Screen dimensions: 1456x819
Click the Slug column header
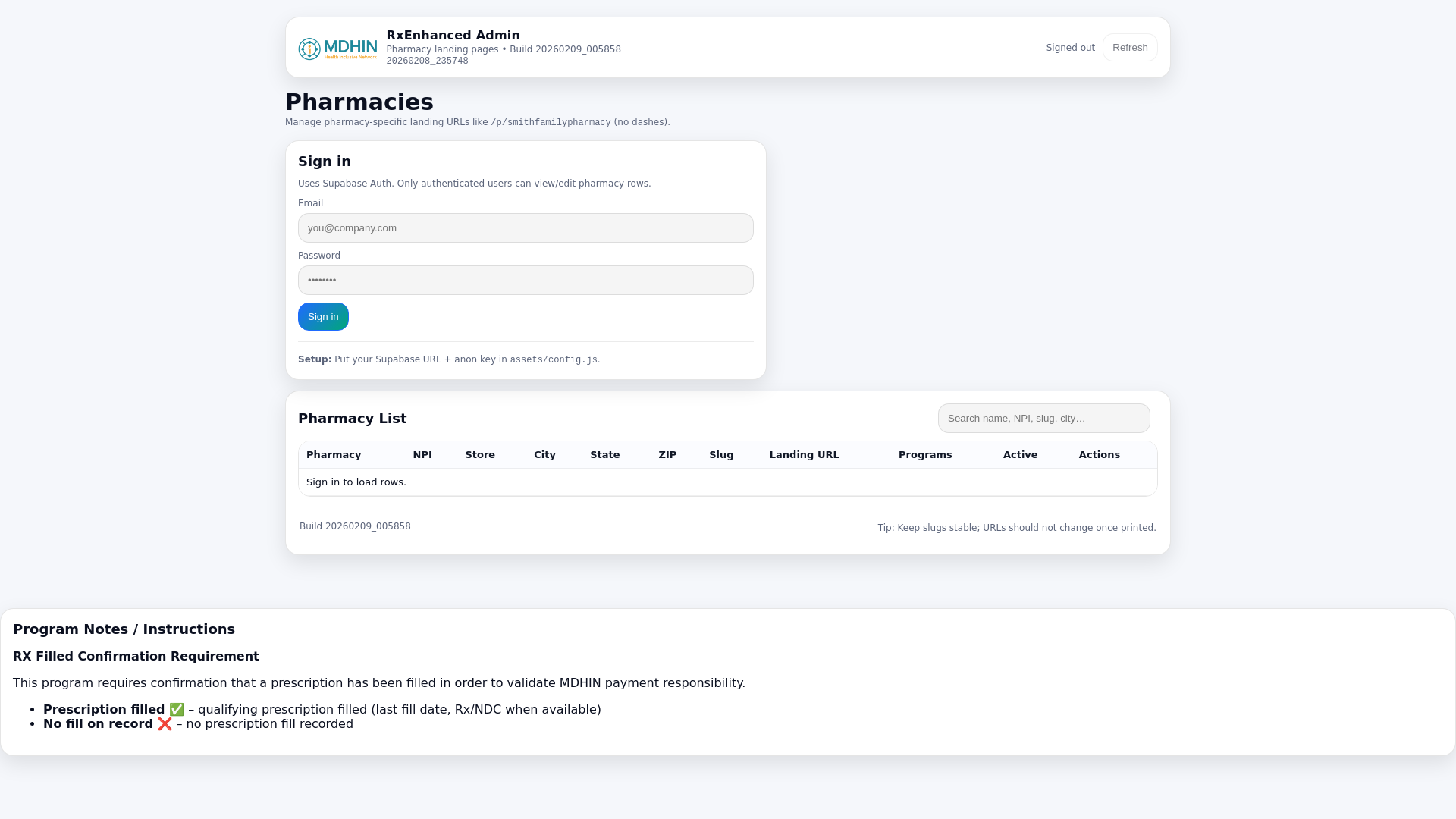pyautogui.click(x=721, y=455)
